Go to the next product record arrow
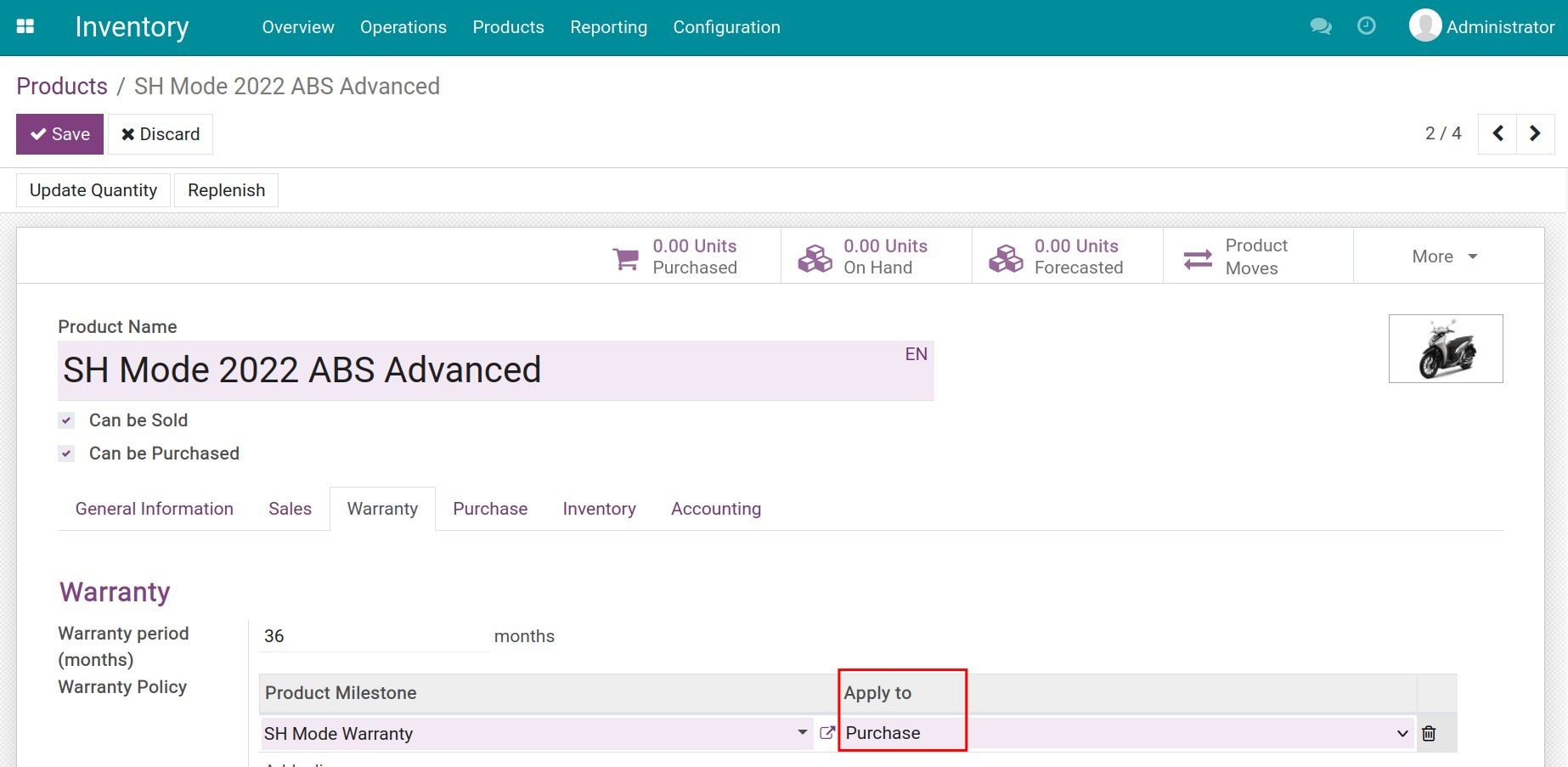This screenshot has height=767, width=1568. coord(1535,133)
